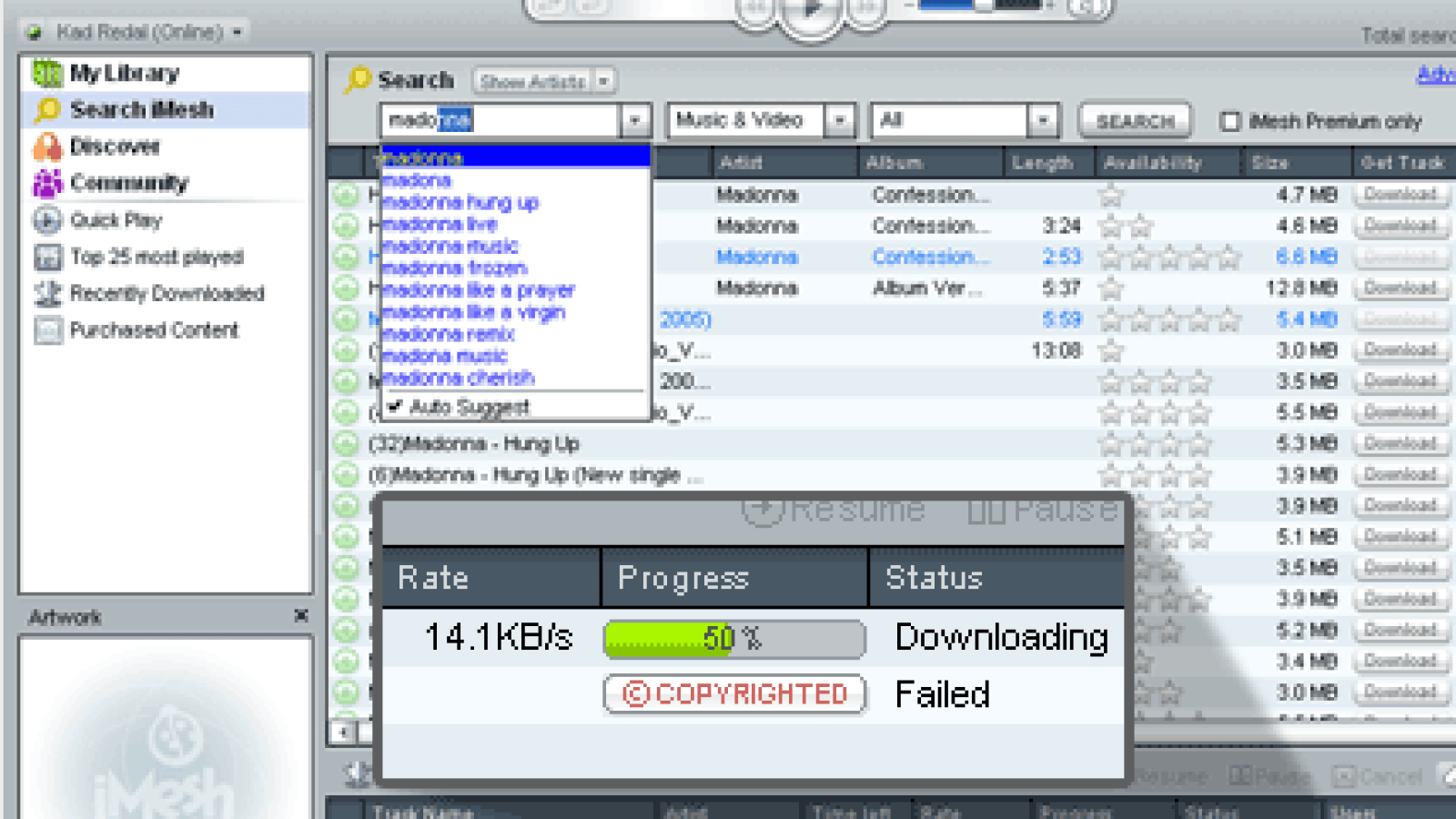
Task: Select the Discover headphones icon
Action: pos(47,147)
